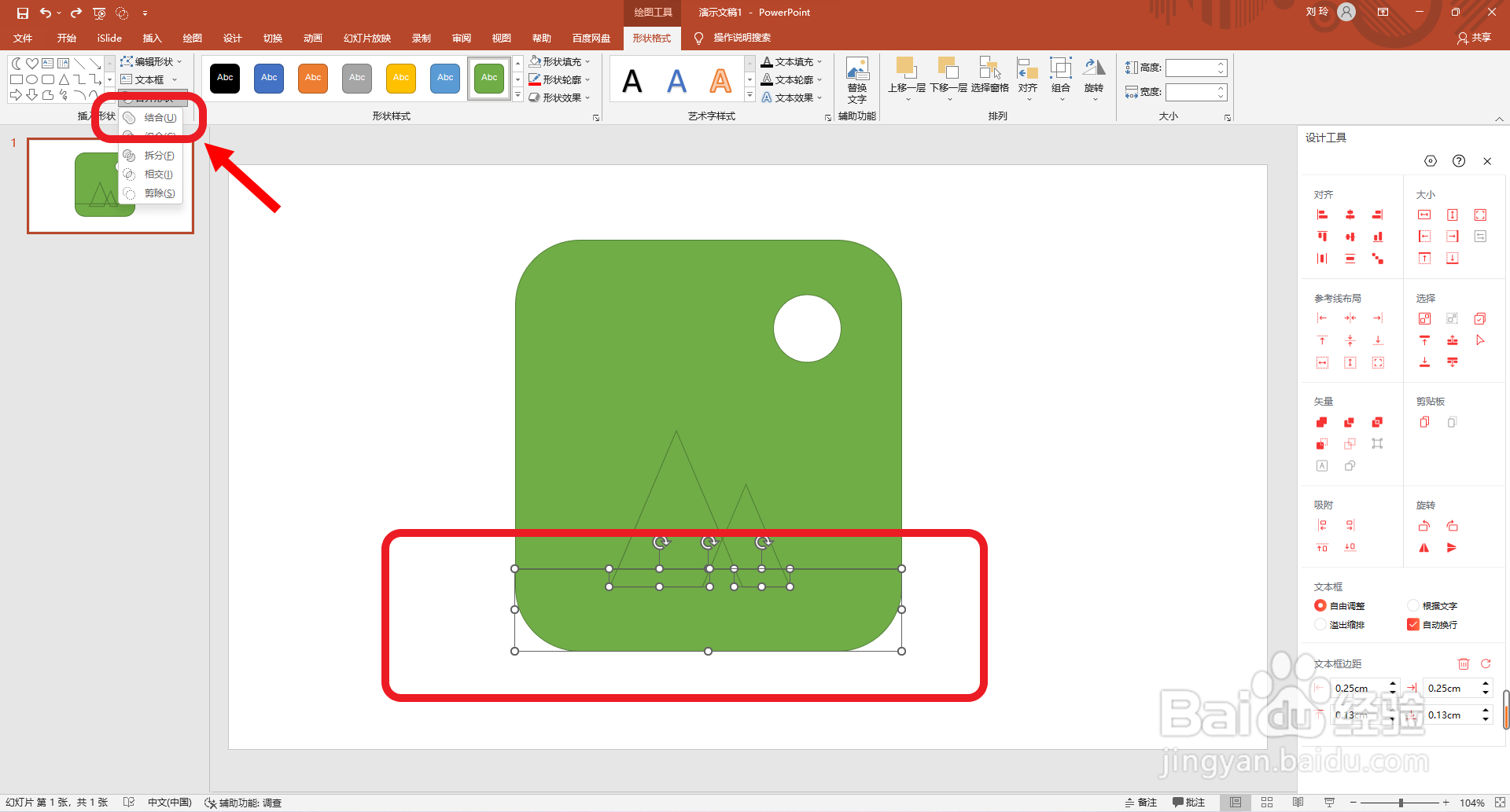Click equal width icon in 大小 section

pyautogui.click(x=1424, y=215)
